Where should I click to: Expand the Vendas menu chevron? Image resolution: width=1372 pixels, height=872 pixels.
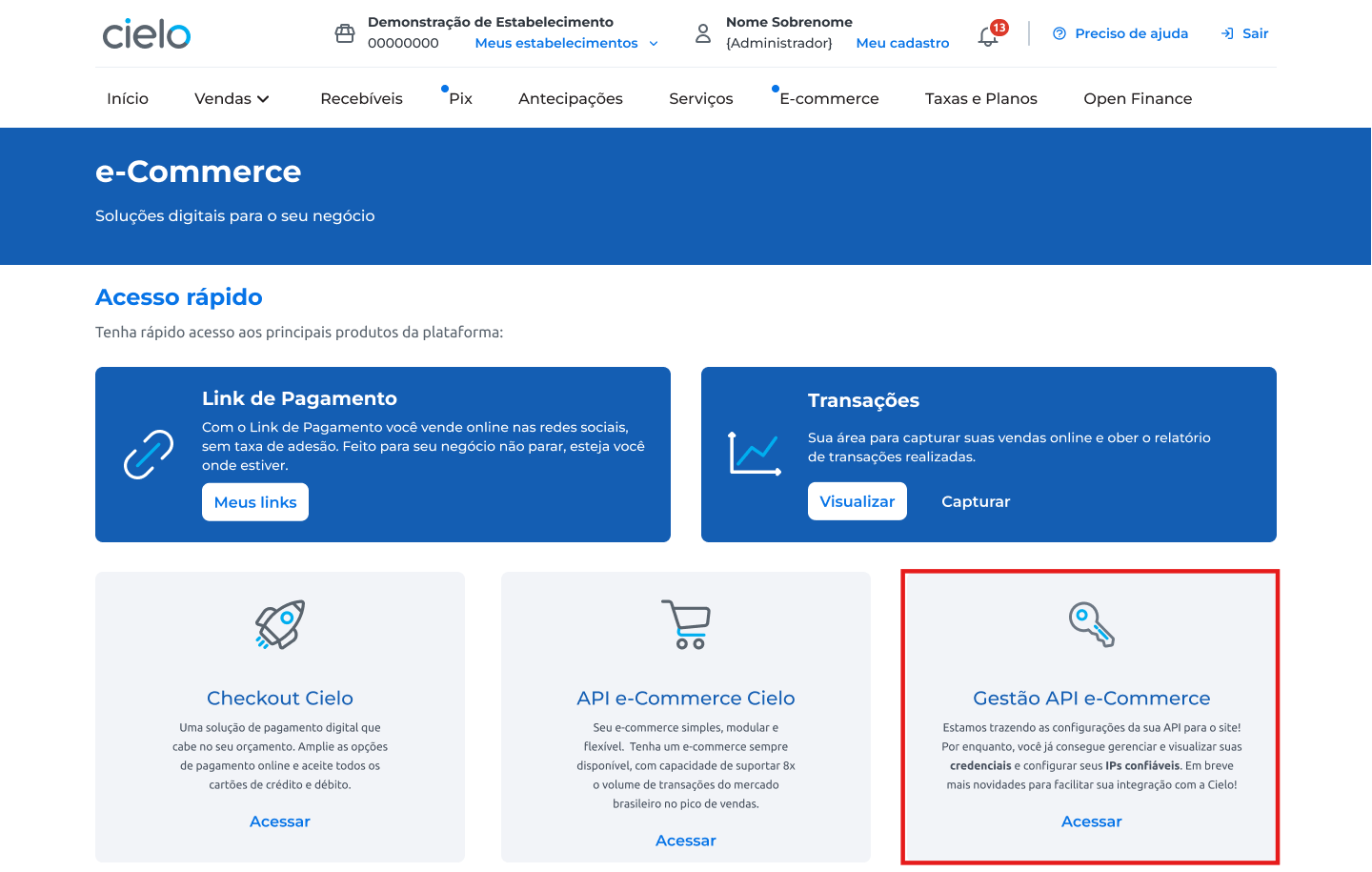coord(263,99)
